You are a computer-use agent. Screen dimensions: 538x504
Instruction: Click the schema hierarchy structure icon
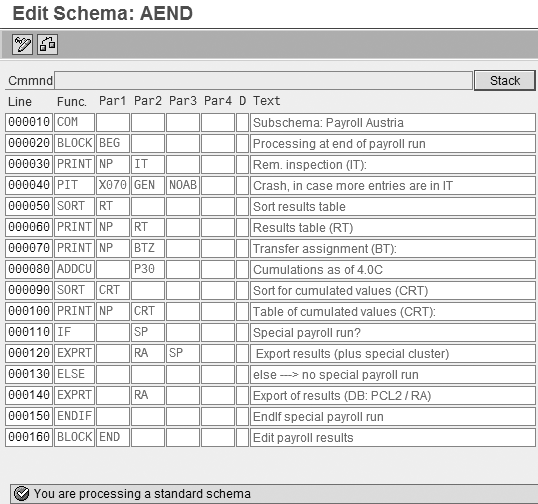tap(47, 44)
